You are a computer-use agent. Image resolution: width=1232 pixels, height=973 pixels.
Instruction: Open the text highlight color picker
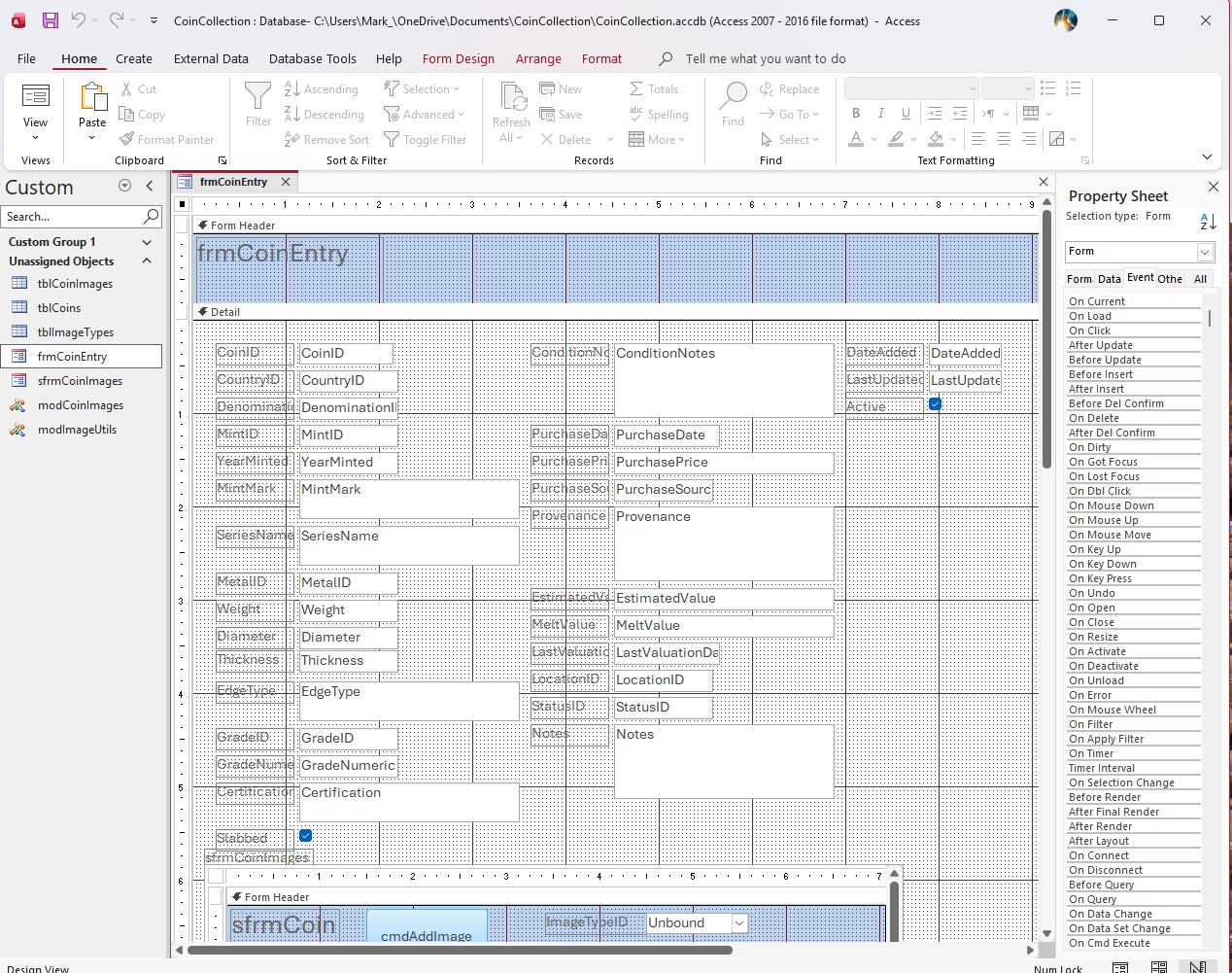[913, 139]
